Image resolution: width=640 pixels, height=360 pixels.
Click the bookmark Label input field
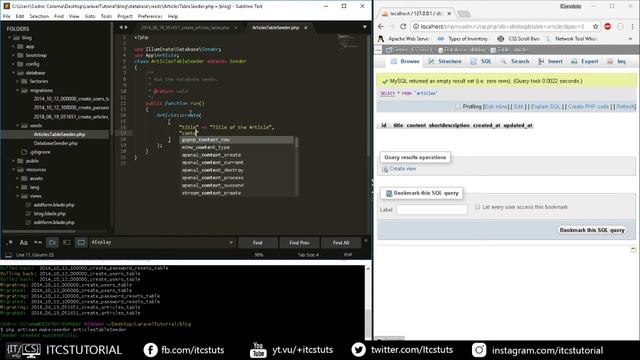pos(431,209)
